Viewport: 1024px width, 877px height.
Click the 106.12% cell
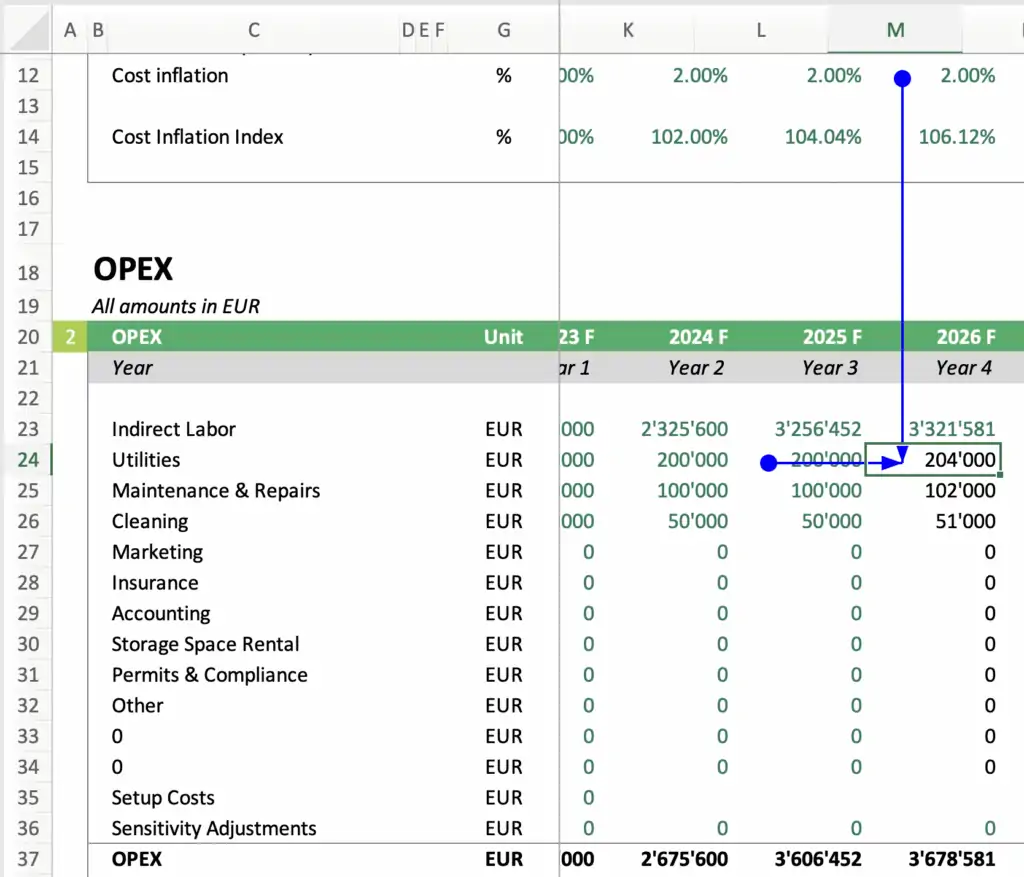pos(957,137)
